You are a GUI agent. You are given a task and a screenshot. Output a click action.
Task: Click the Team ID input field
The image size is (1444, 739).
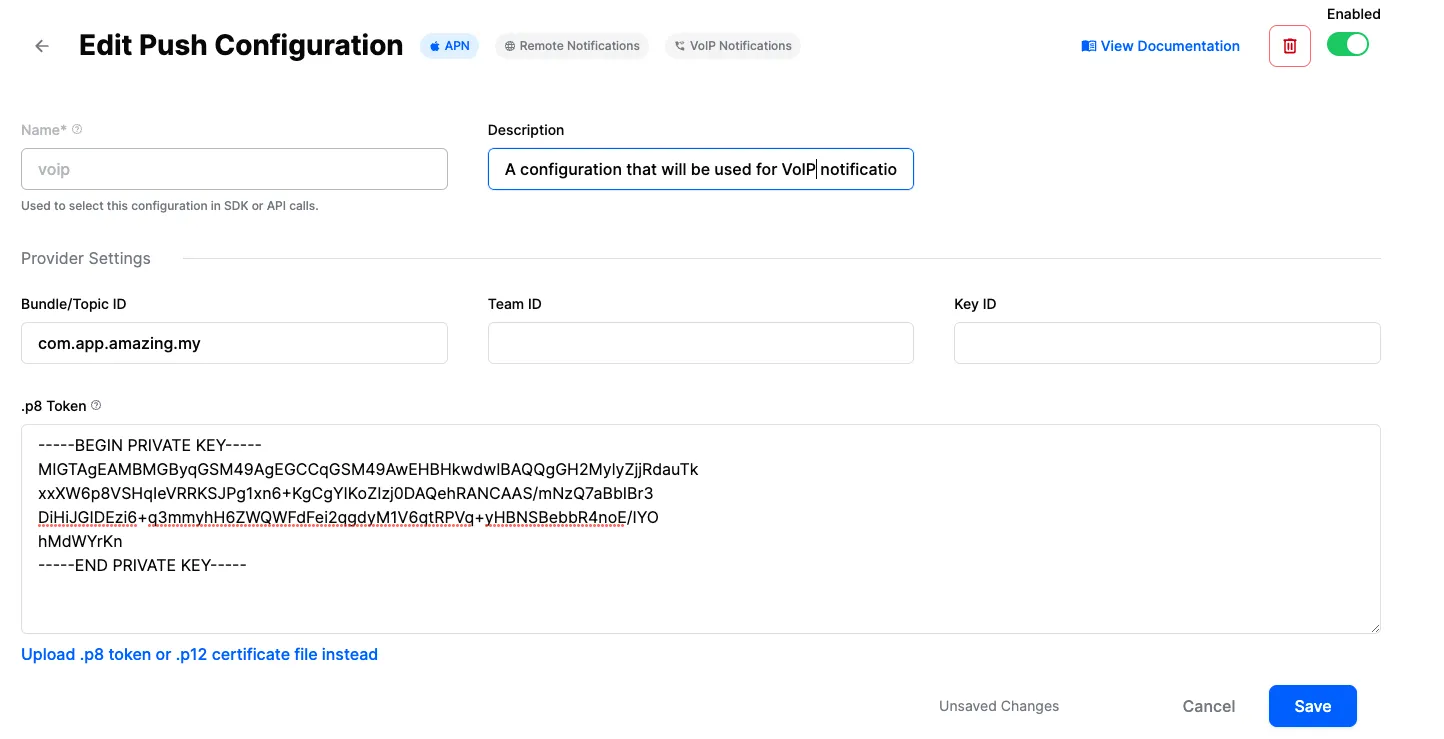coord(700,342)
